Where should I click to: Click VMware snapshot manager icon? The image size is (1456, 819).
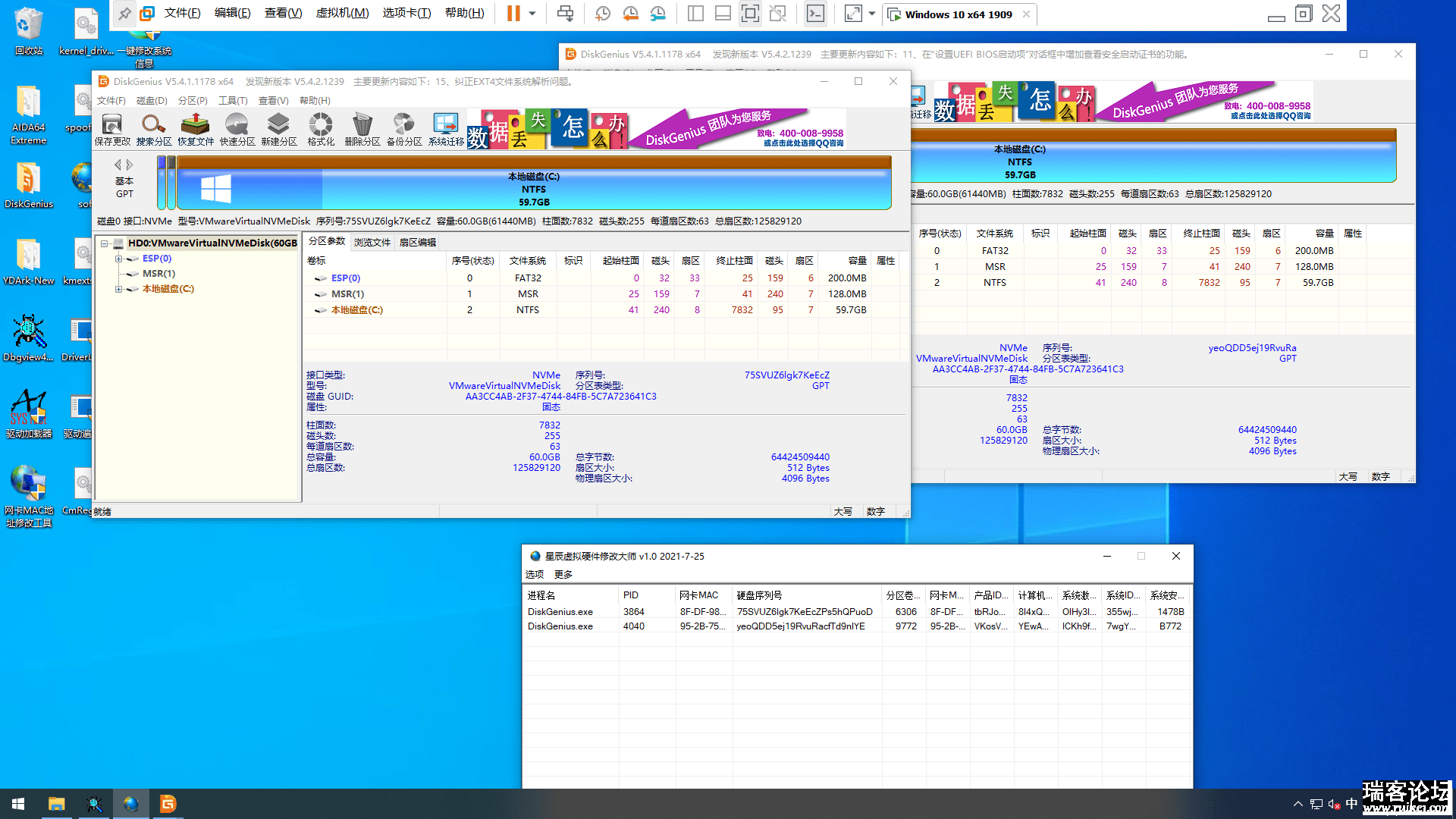coord(658,14)
